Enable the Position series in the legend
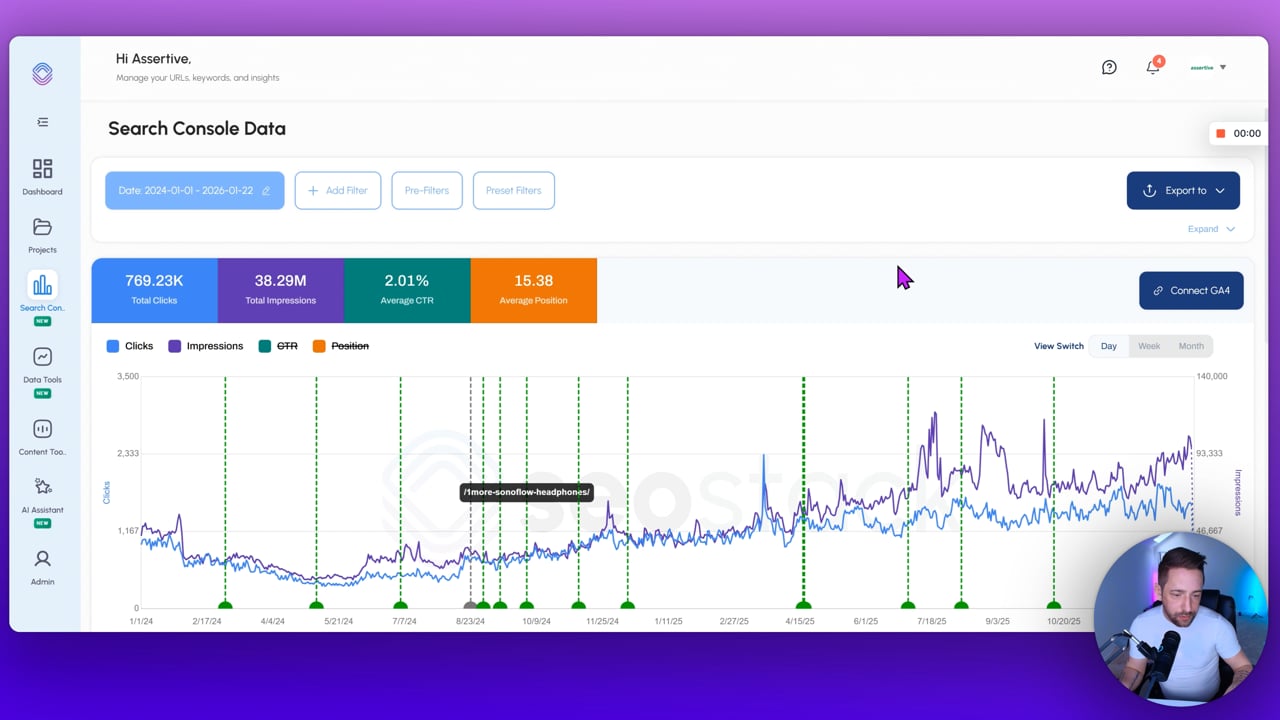 pos(340,346)
